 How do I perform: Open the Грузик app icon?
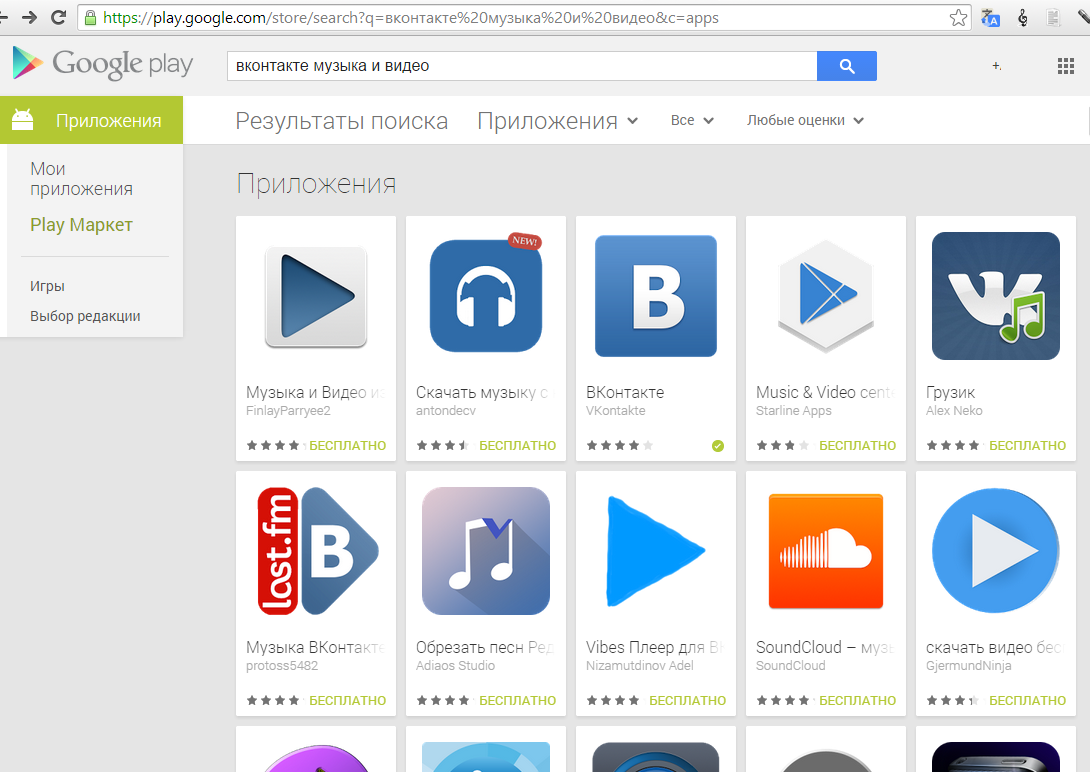coord(995,296)
